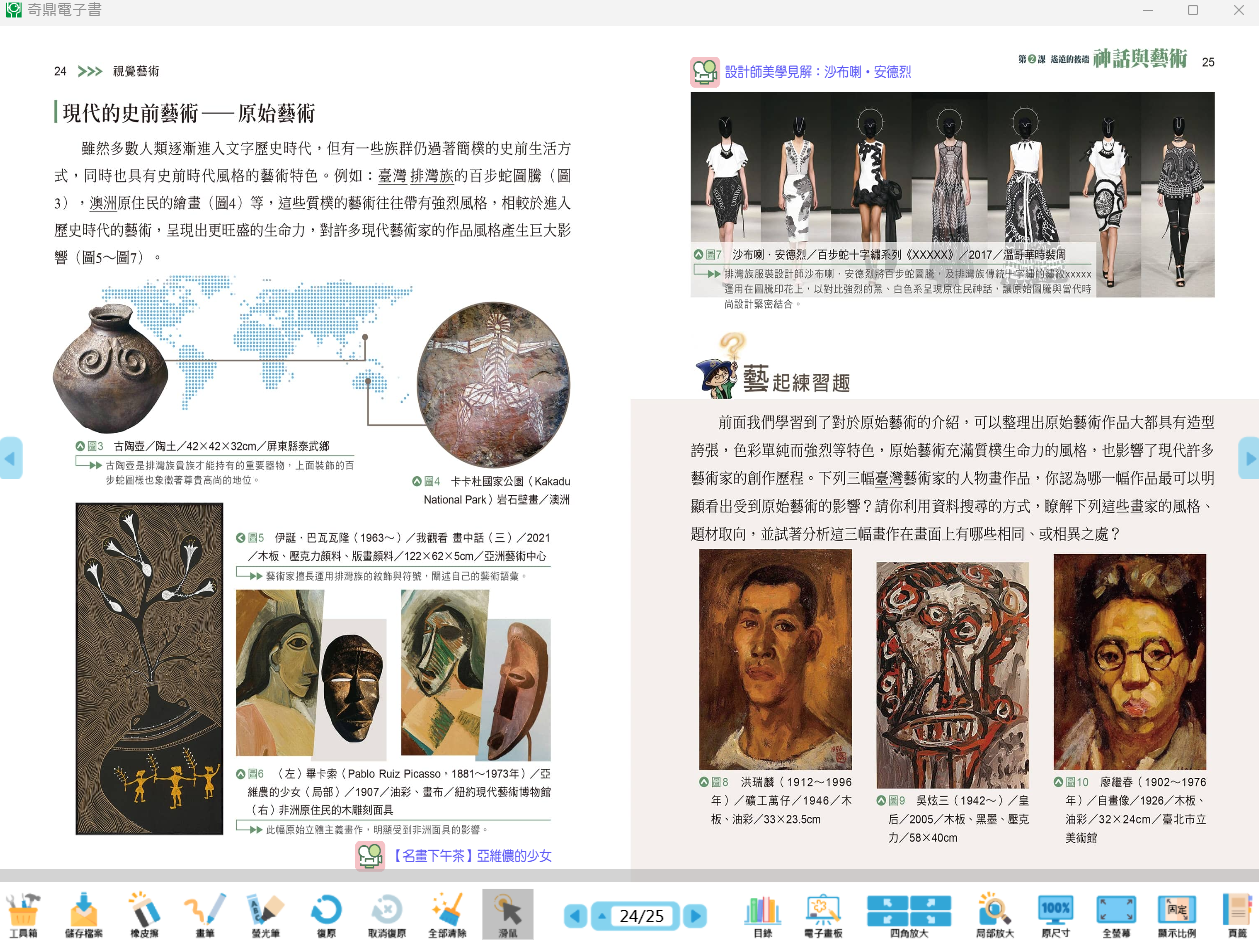Viewport: 1259px width, 945px height.
Task: Enlarge 圖3 古陶壺 pottery image
Action: (110, 367)
